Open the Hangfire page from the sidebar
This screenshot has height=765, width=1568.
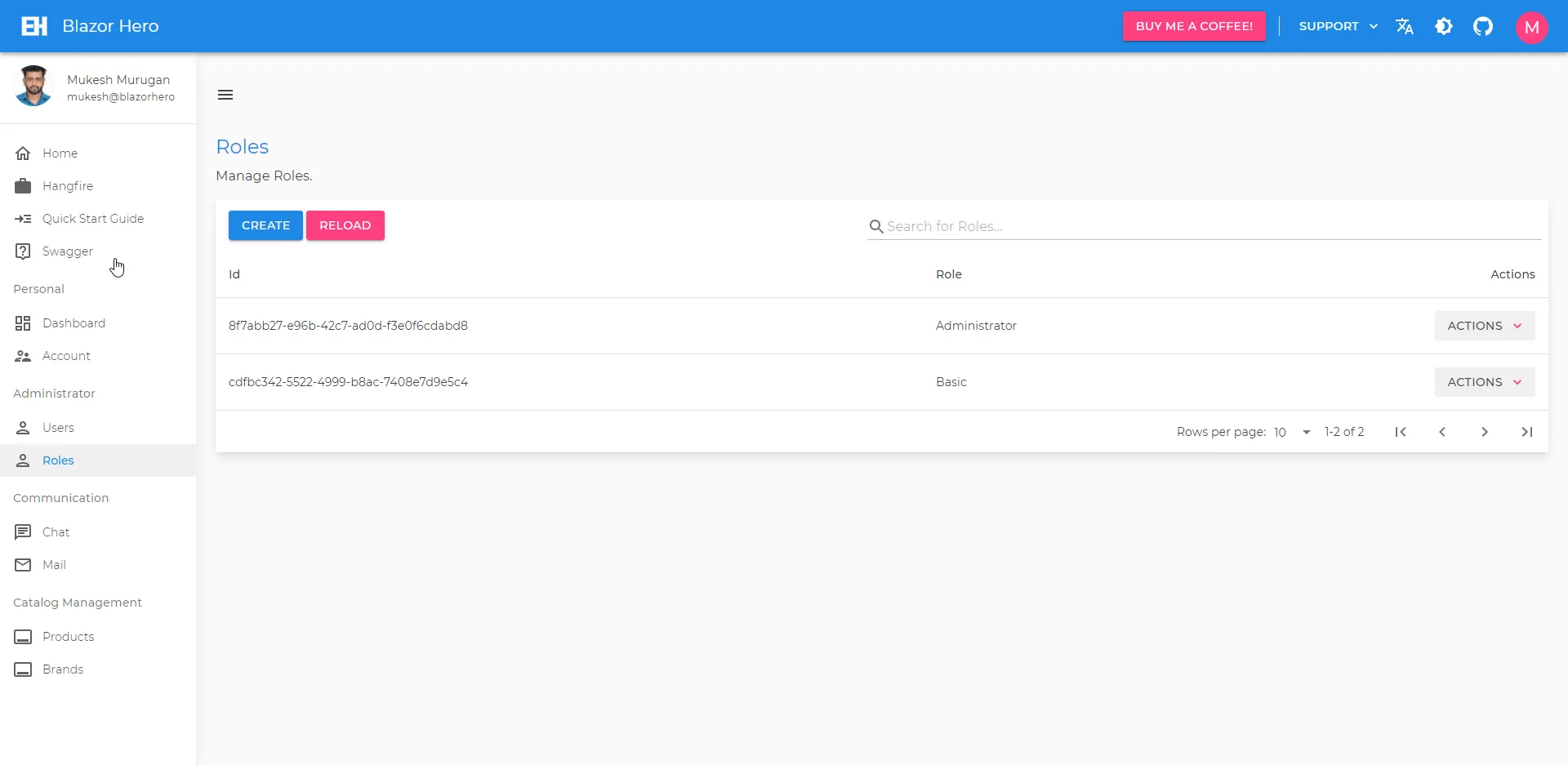tap(68, 185)
